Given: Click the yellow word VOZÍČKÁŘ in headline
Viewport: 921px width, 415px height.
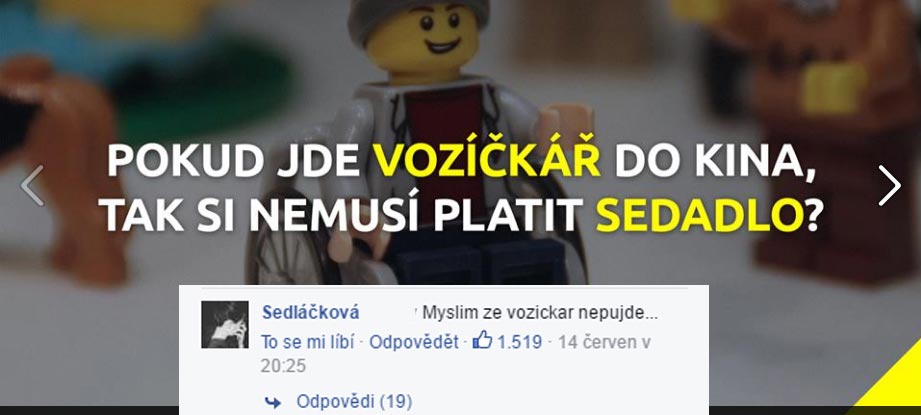Looking at the screenshot, I should click(x=488, y=160).
